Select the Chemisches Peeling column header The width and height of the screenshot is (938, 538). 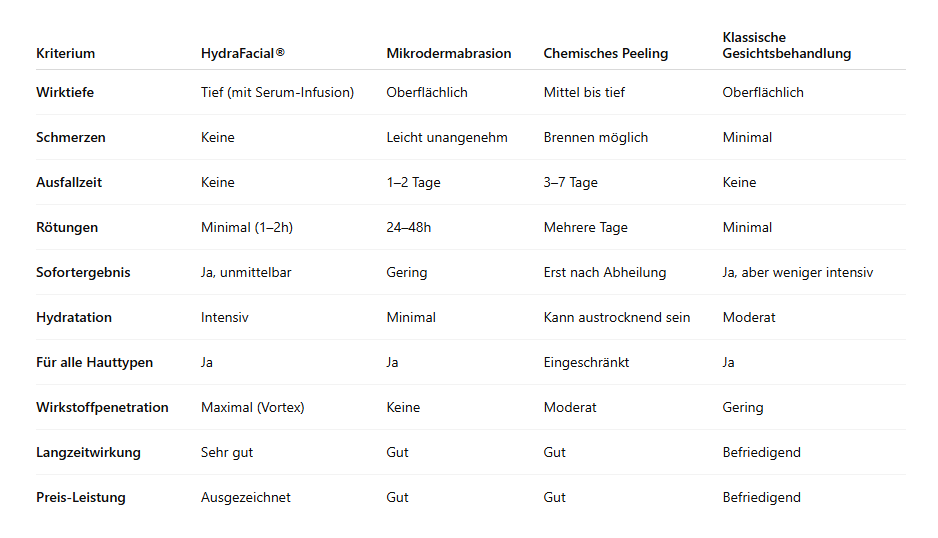[x=605, y=53]
